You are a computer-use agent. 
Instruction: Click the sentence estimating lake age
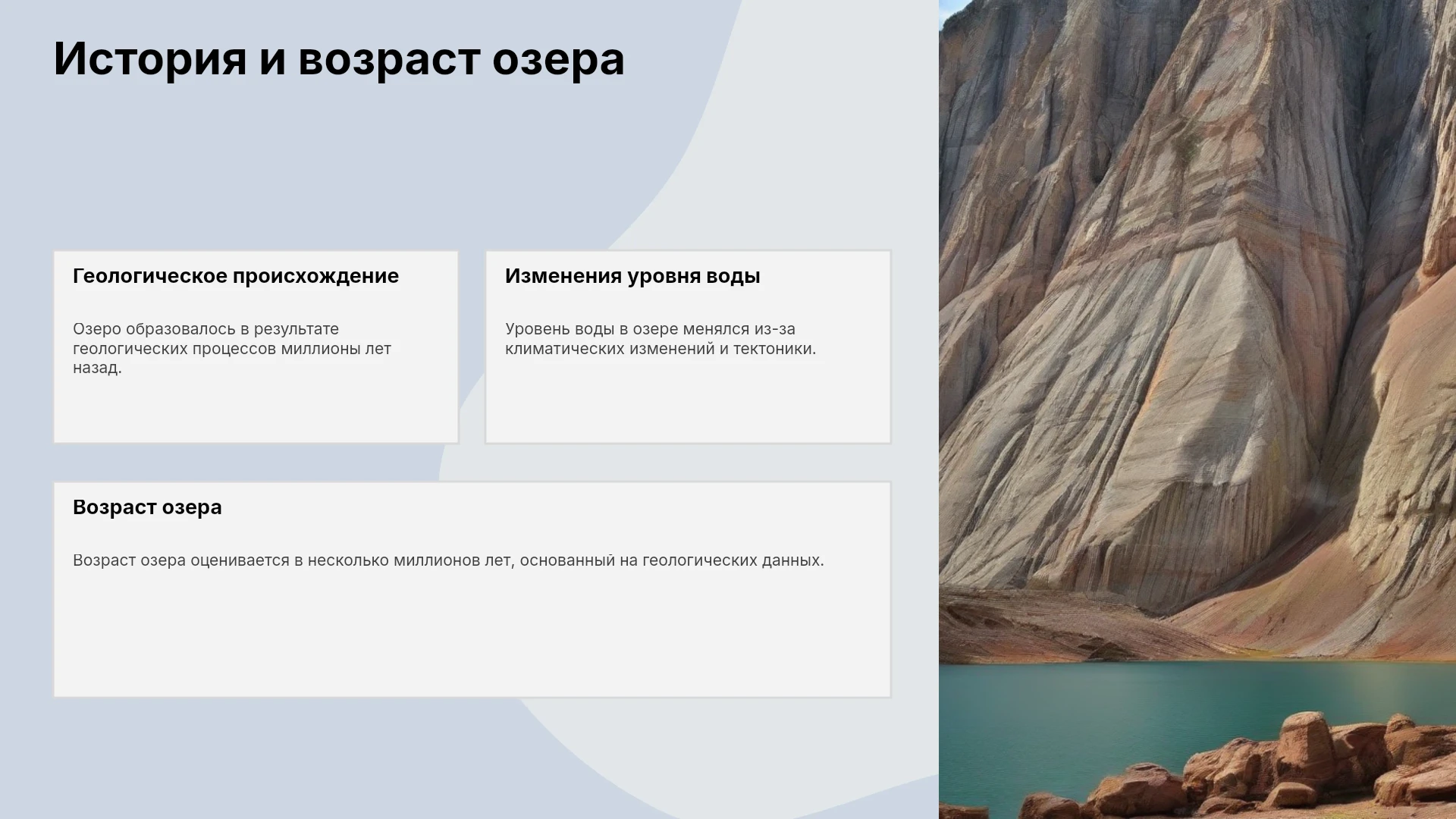pyautogui.click(x=448, y=560)
